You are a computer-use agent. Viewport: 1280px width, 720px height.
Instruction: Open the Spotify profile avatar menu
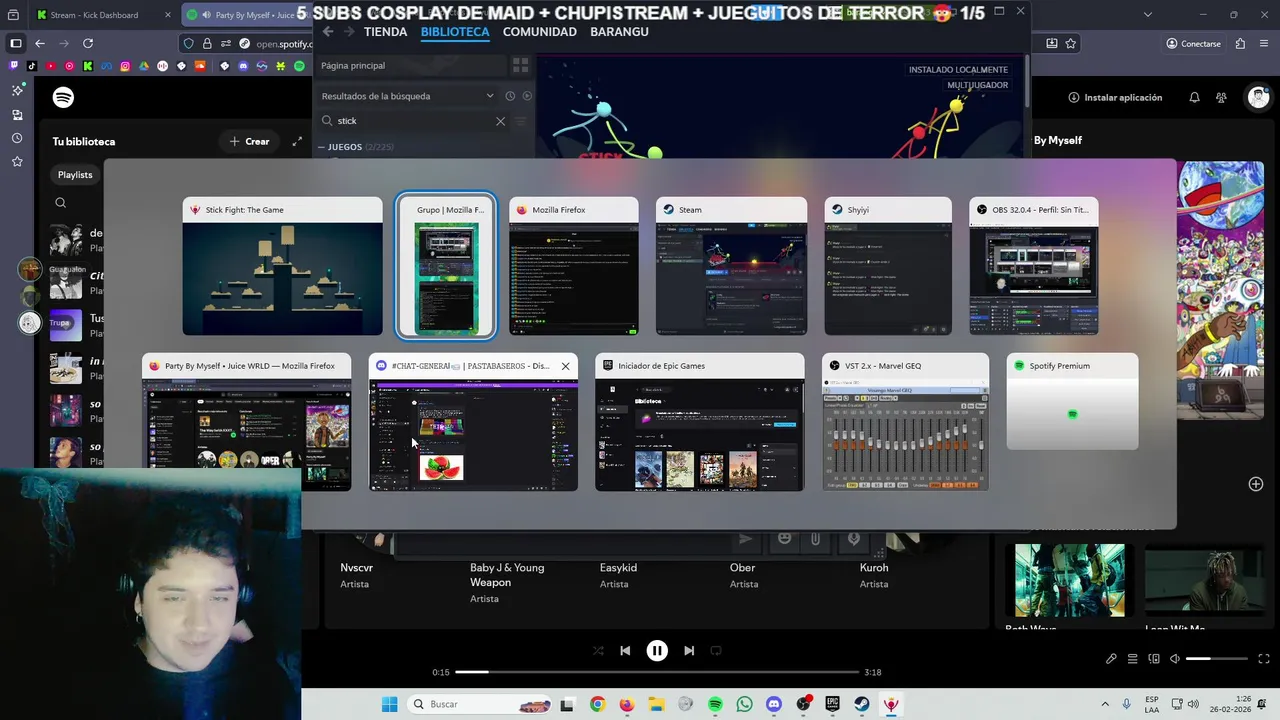tap(1258, 97)
